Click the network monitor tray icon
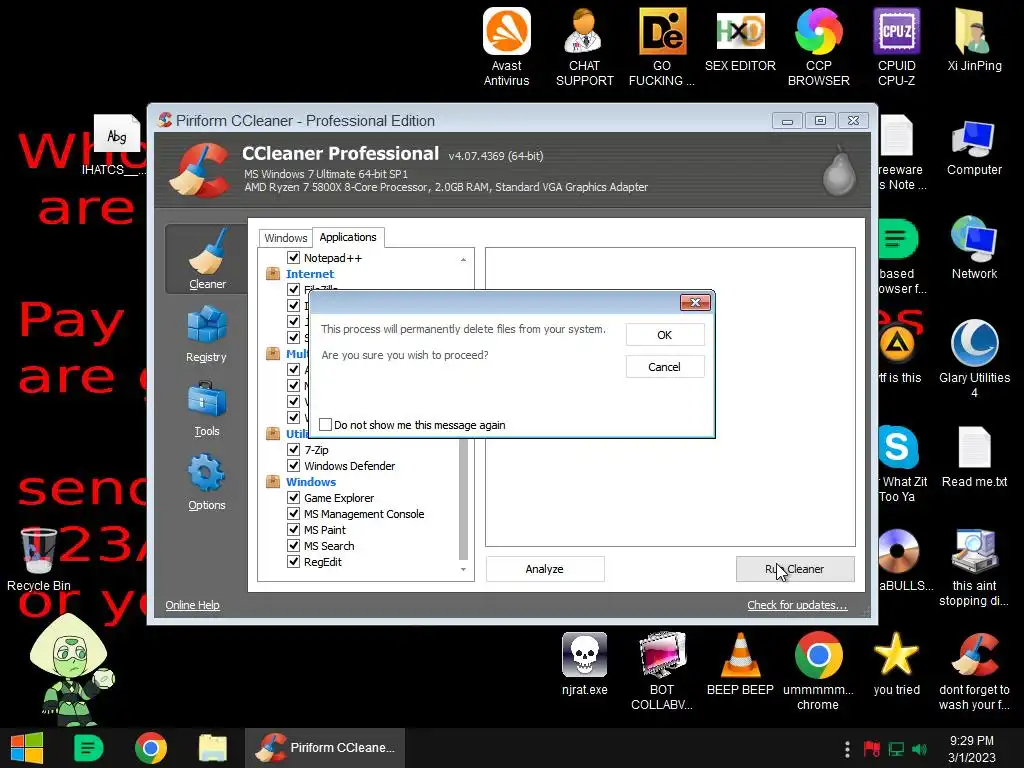The height and width of the screenshot is (768, 1024). click(896, 749)
